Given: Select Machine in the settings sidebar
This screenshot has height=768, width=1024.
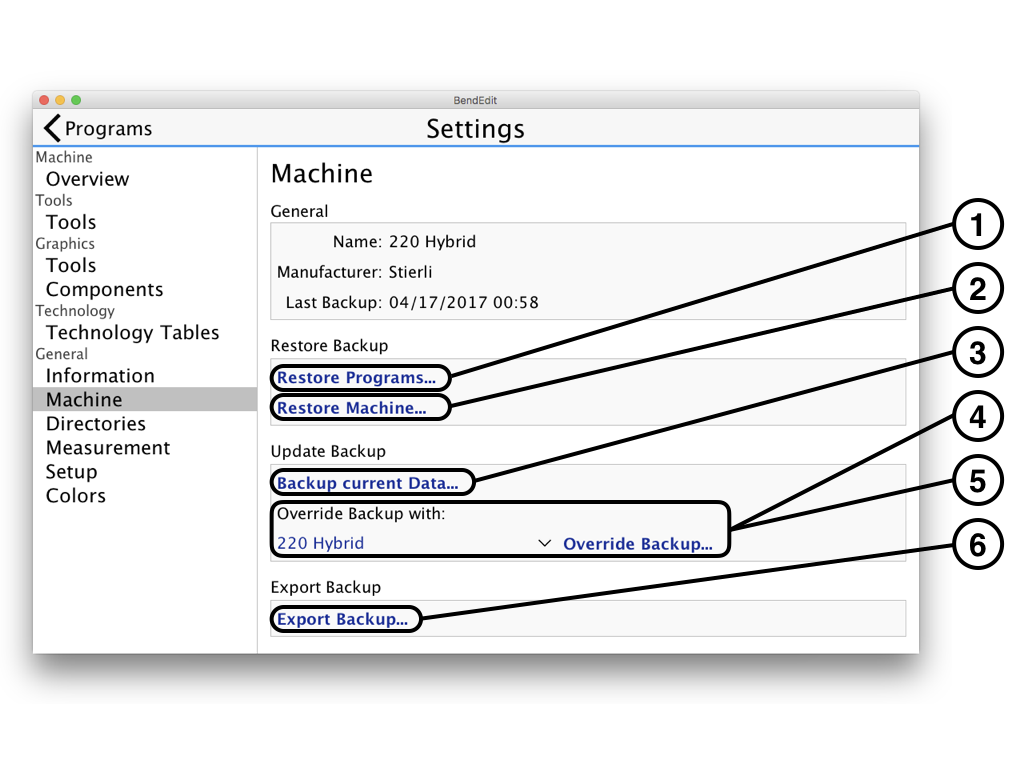Looking at the screenshot, I should pos(84,400).
